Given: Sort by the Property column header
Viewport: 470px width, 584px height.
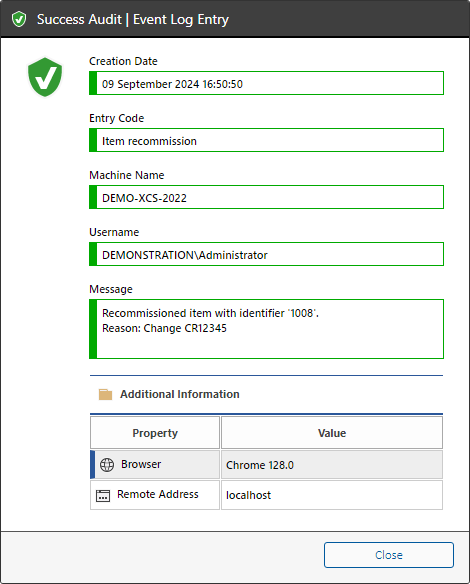Looking at the screenshot, I should click(155, 433).
